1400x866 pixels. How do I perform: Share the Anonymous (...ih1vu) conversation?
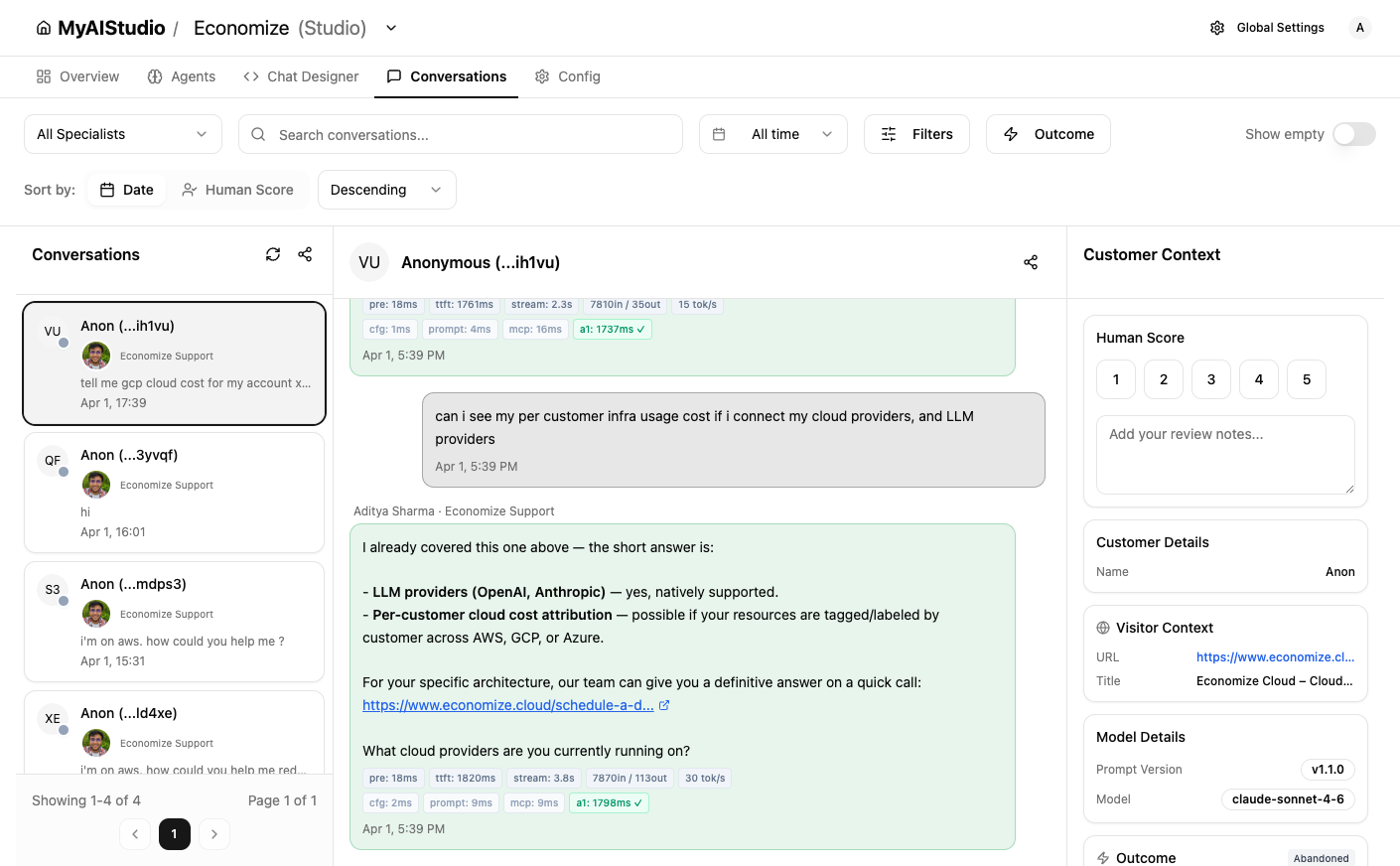(x=1031, y=262)
